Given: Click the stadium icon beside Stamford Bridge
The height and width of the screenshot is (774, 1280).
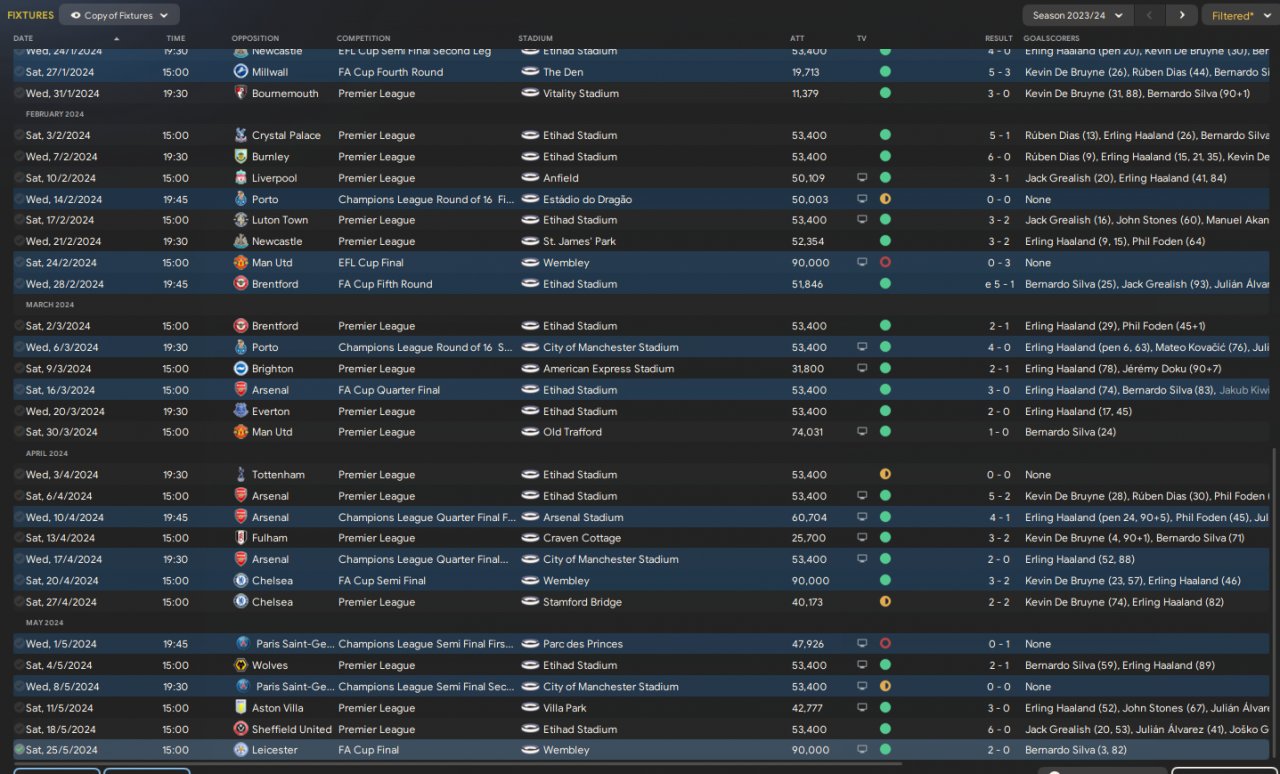Looking at the screenshot, I should tap(530, 602).
